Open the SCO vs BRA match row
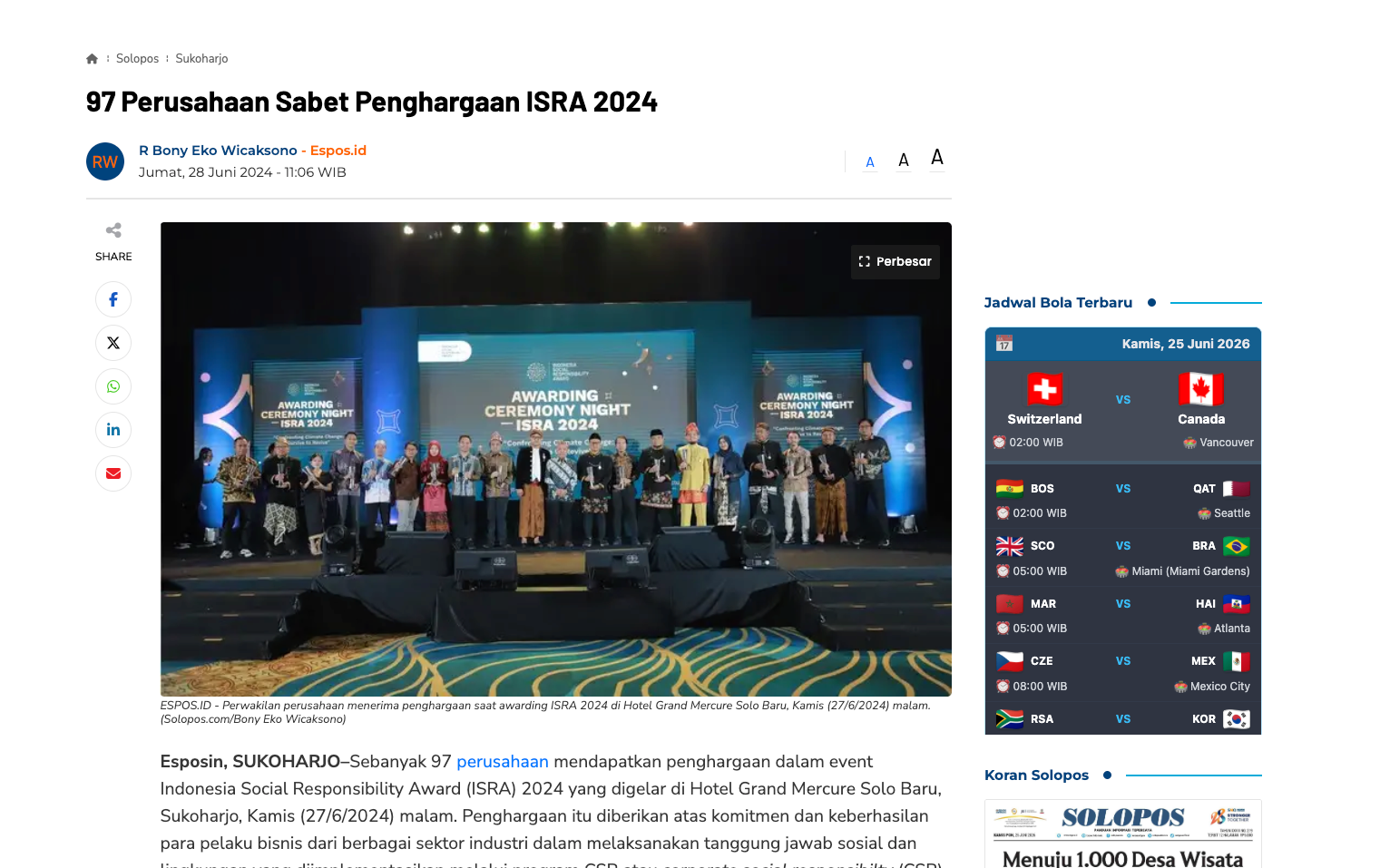Image resolution: width=1380 pixels, height=868 pixels. [1123, 558]
